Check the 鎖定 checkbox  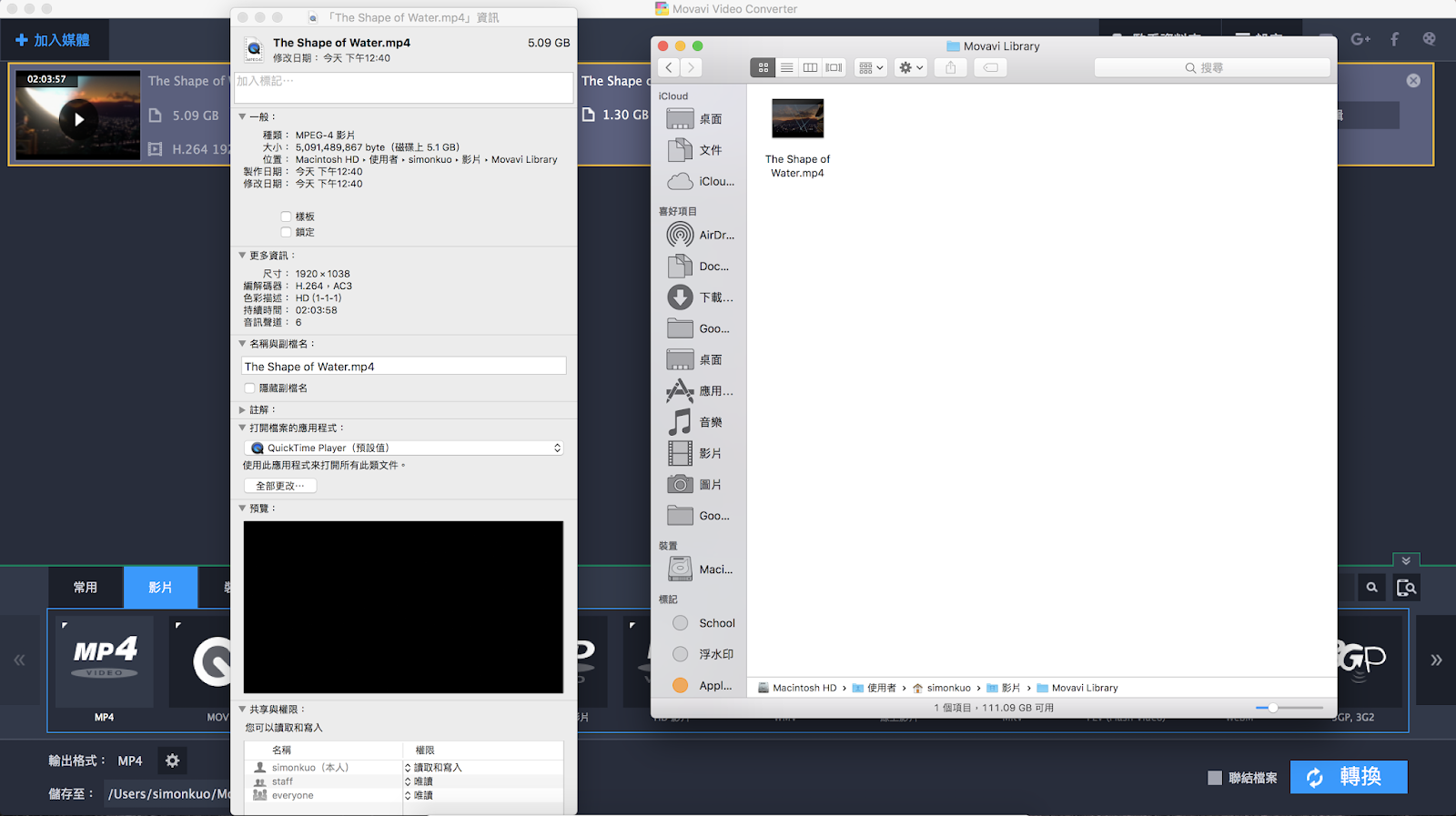286,232
